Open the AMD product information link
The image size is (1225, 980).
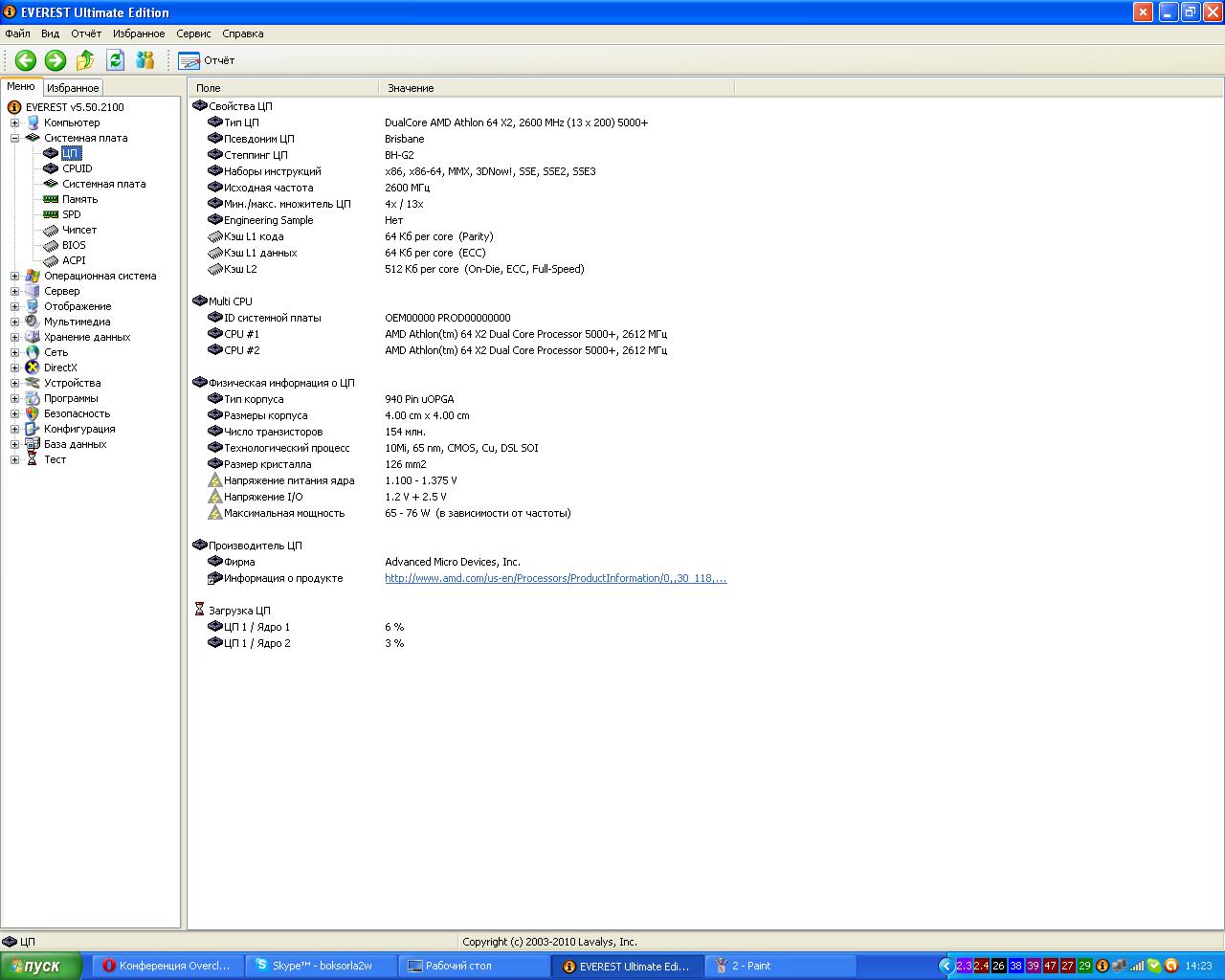(555, 578)
